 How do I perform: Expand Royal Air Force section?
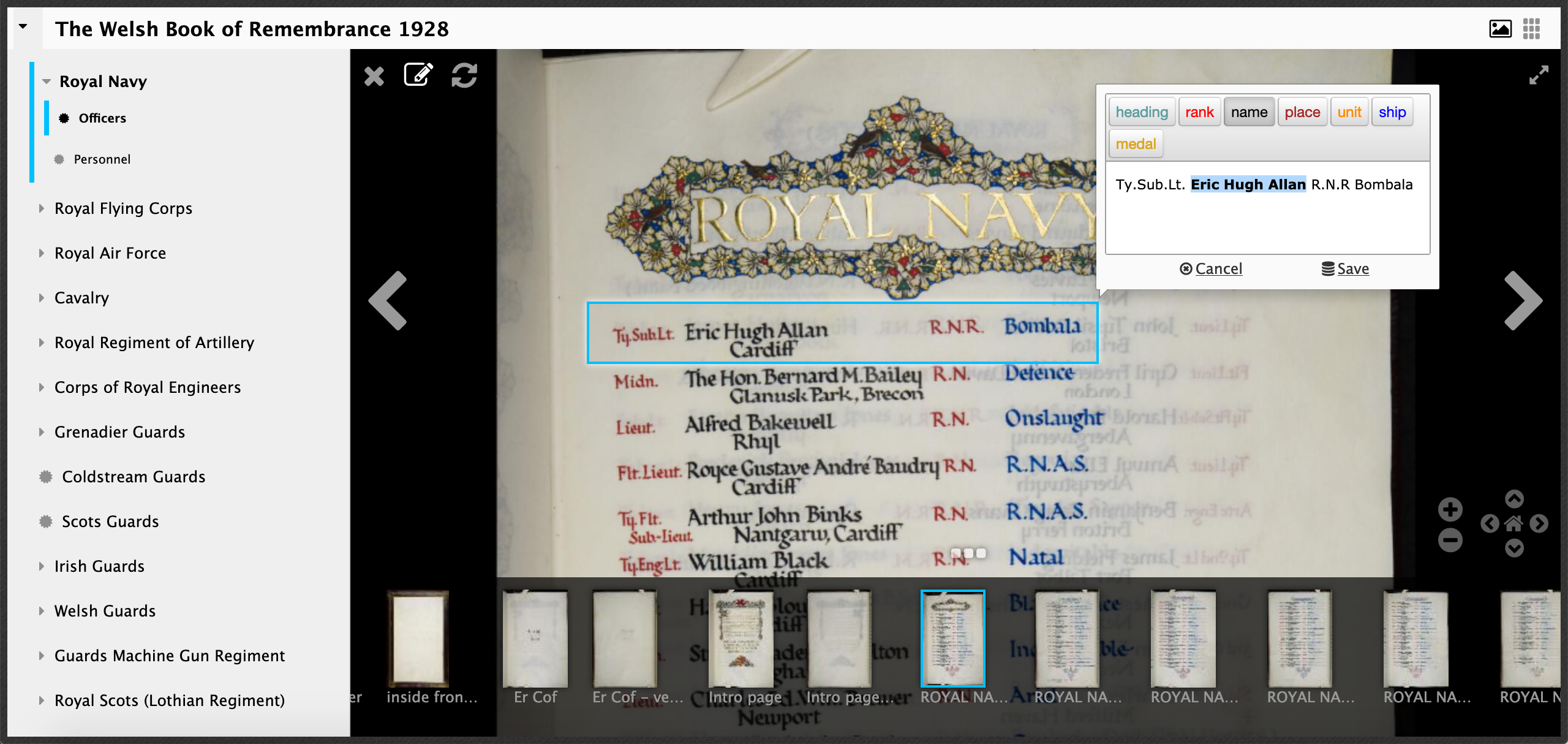[42, 253]
